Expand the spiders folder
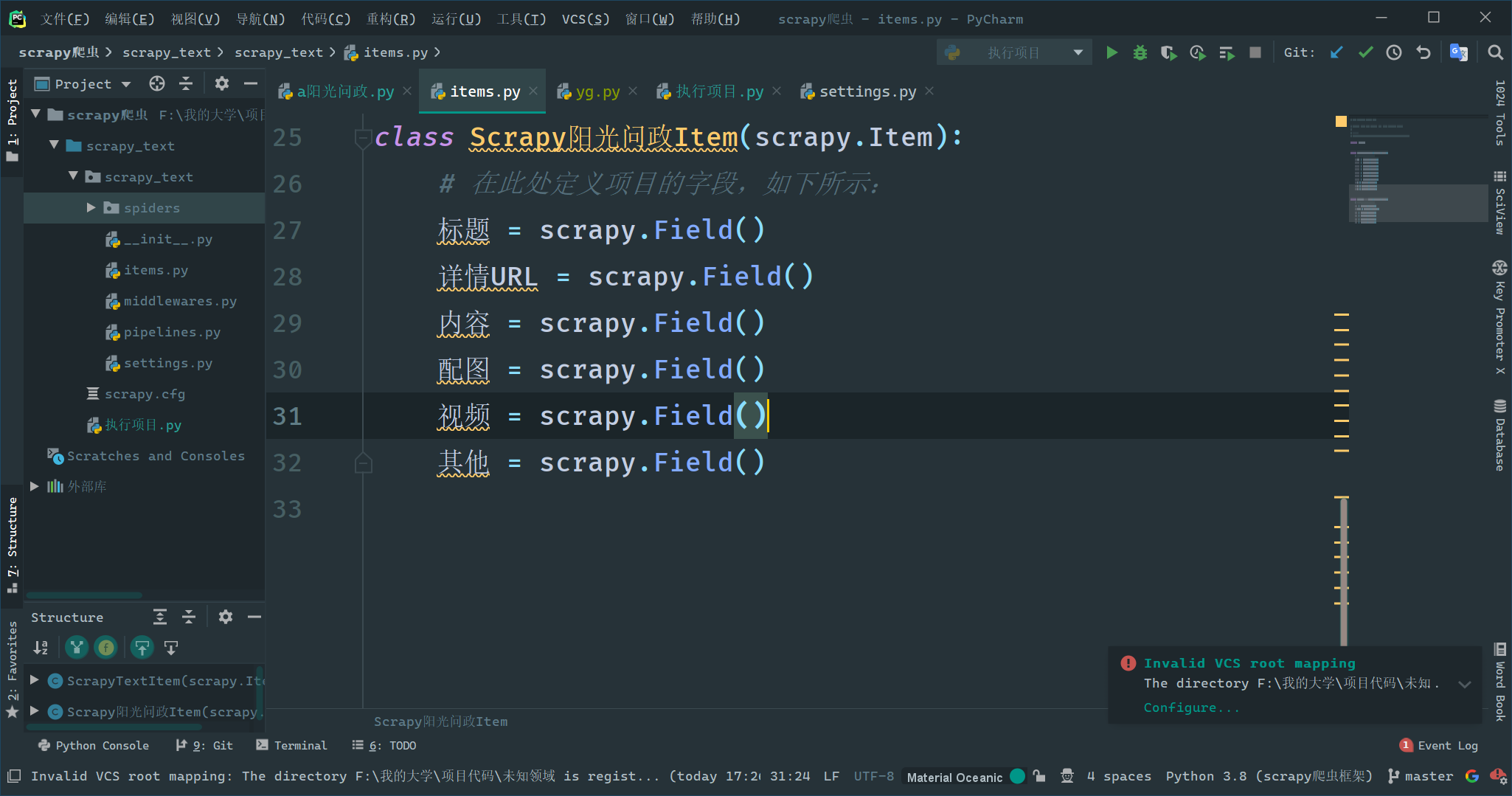 pyautogui.click(x=91, y=207)
